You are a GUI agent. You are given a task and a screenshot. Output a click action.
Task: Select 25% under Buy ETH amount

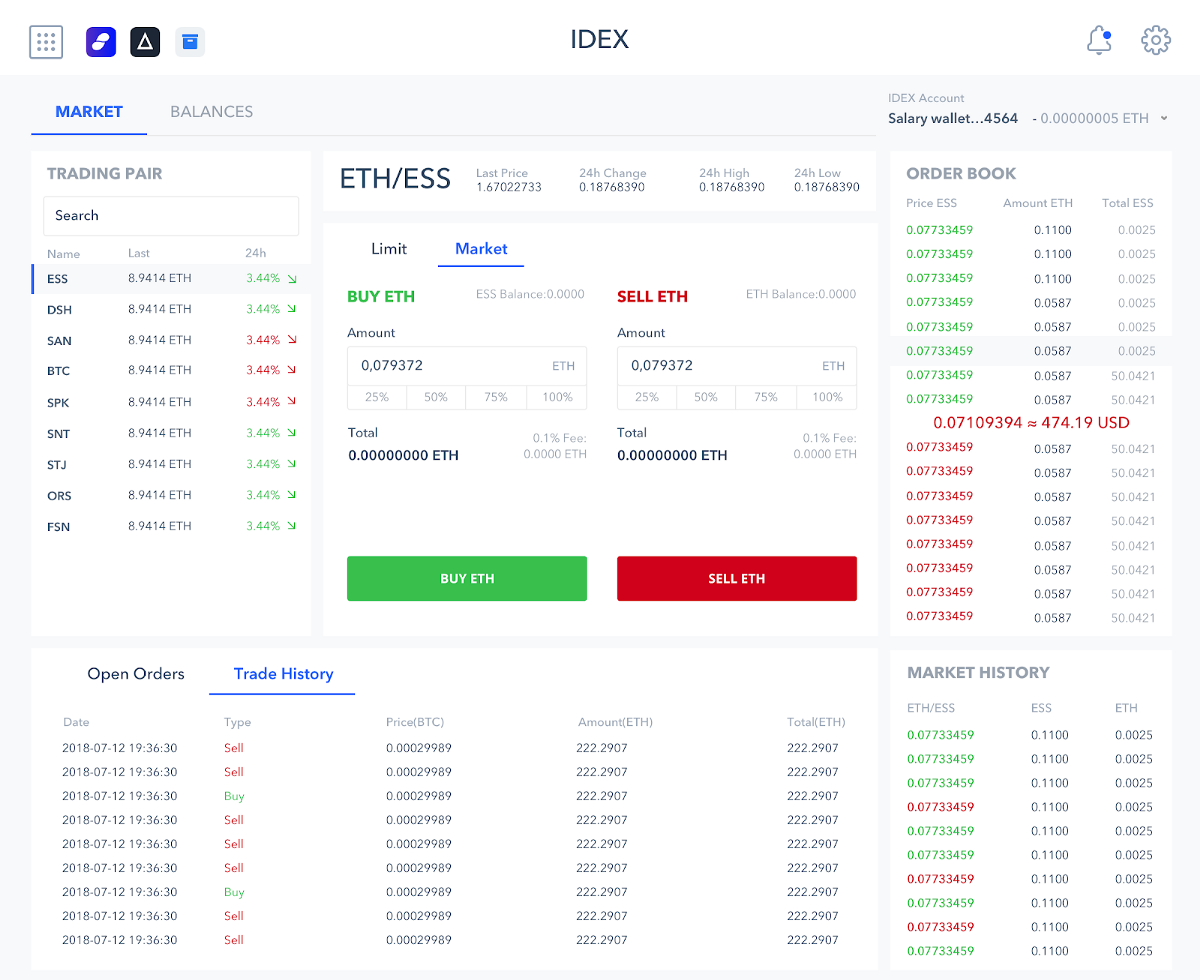click(377, 397)
